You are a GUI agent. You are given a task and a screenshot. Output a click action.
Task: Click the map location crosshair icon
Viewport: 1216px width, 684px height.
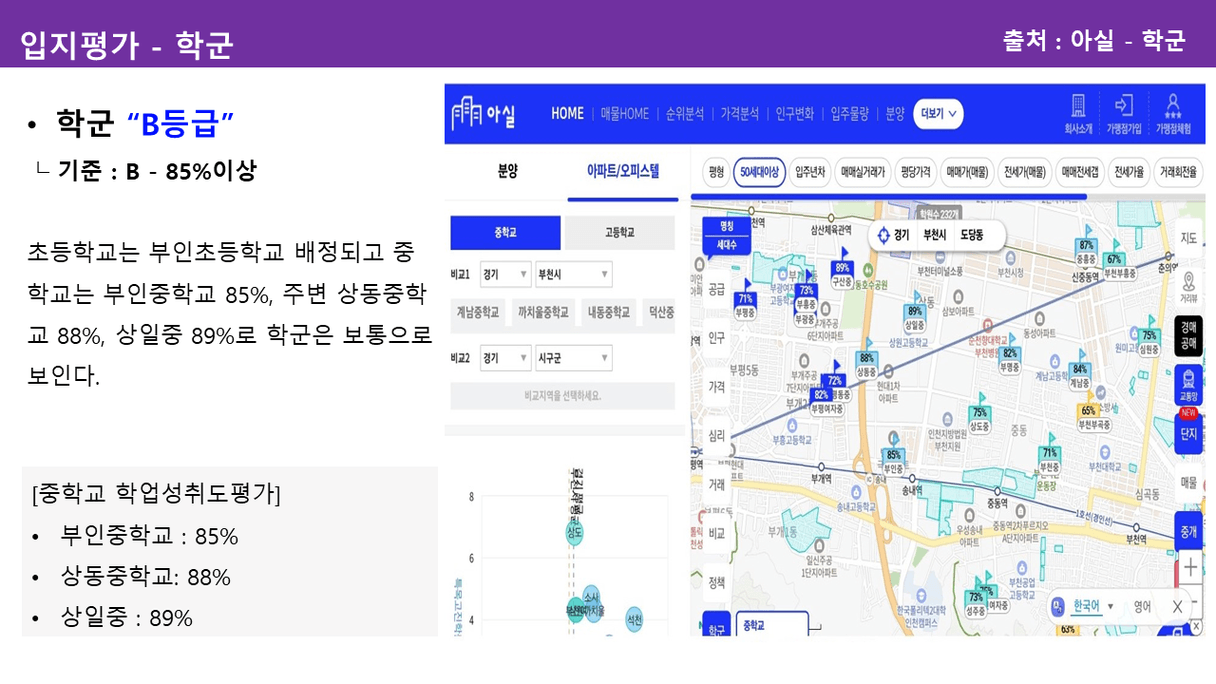882,236
